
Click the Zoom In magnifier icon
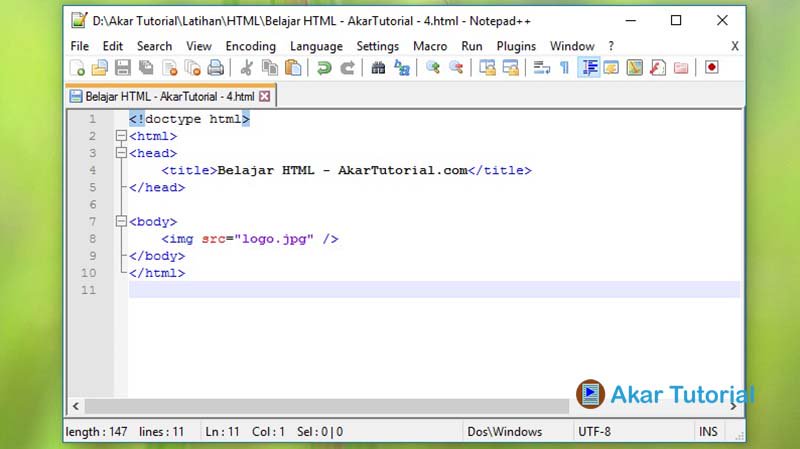click(x=433, y=68)
